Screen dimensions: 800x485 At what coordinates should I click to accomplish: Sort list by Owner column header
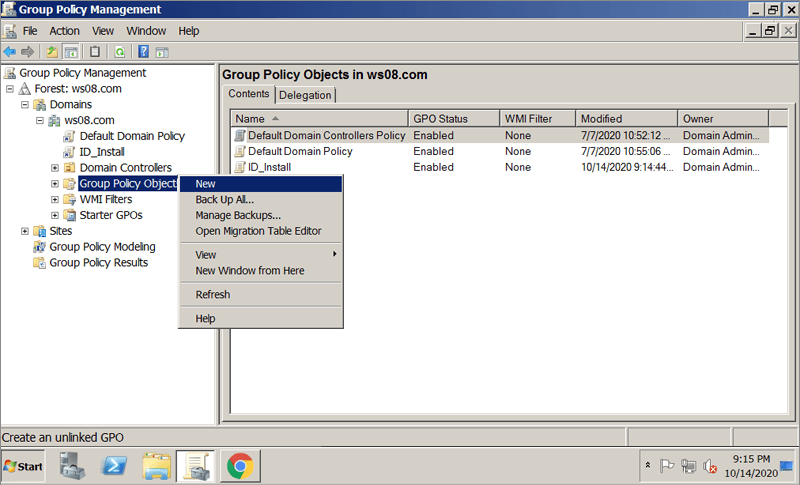(723, 119)
